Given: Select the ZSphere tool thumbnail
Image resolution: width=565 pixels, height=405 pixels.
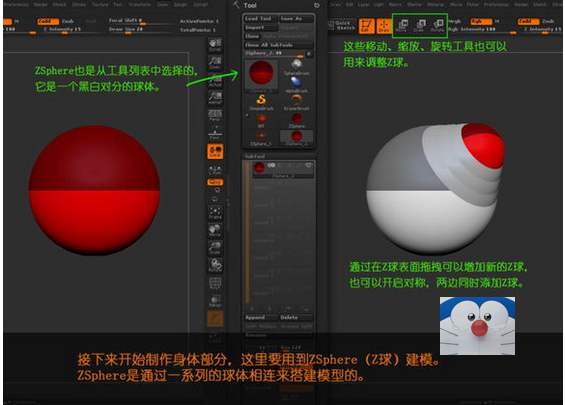Looking at the screenshot, I should 297,120.
